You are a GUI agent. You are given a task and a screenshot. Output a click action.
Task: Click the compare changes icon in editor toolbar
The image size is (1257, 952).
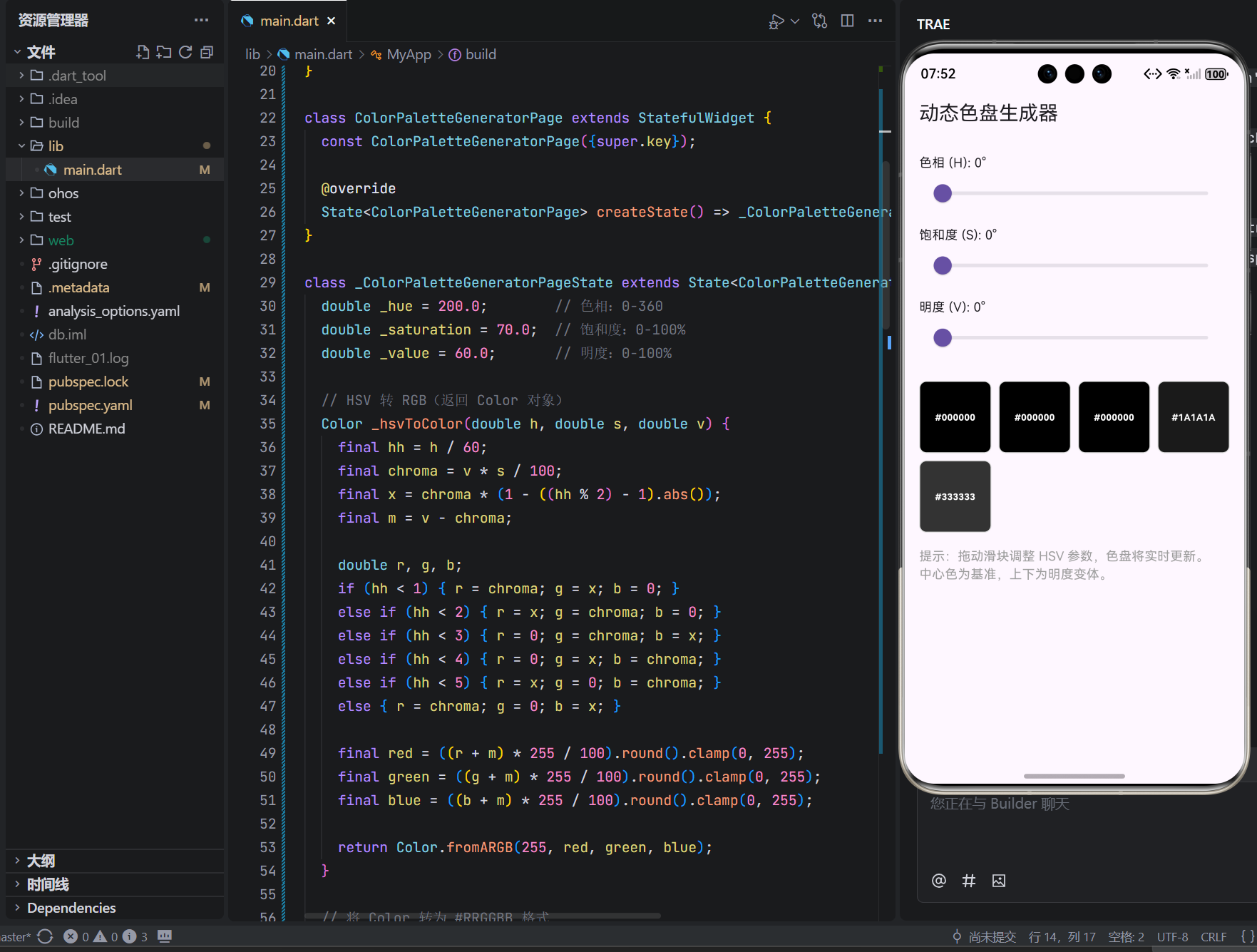coord(820,21)
